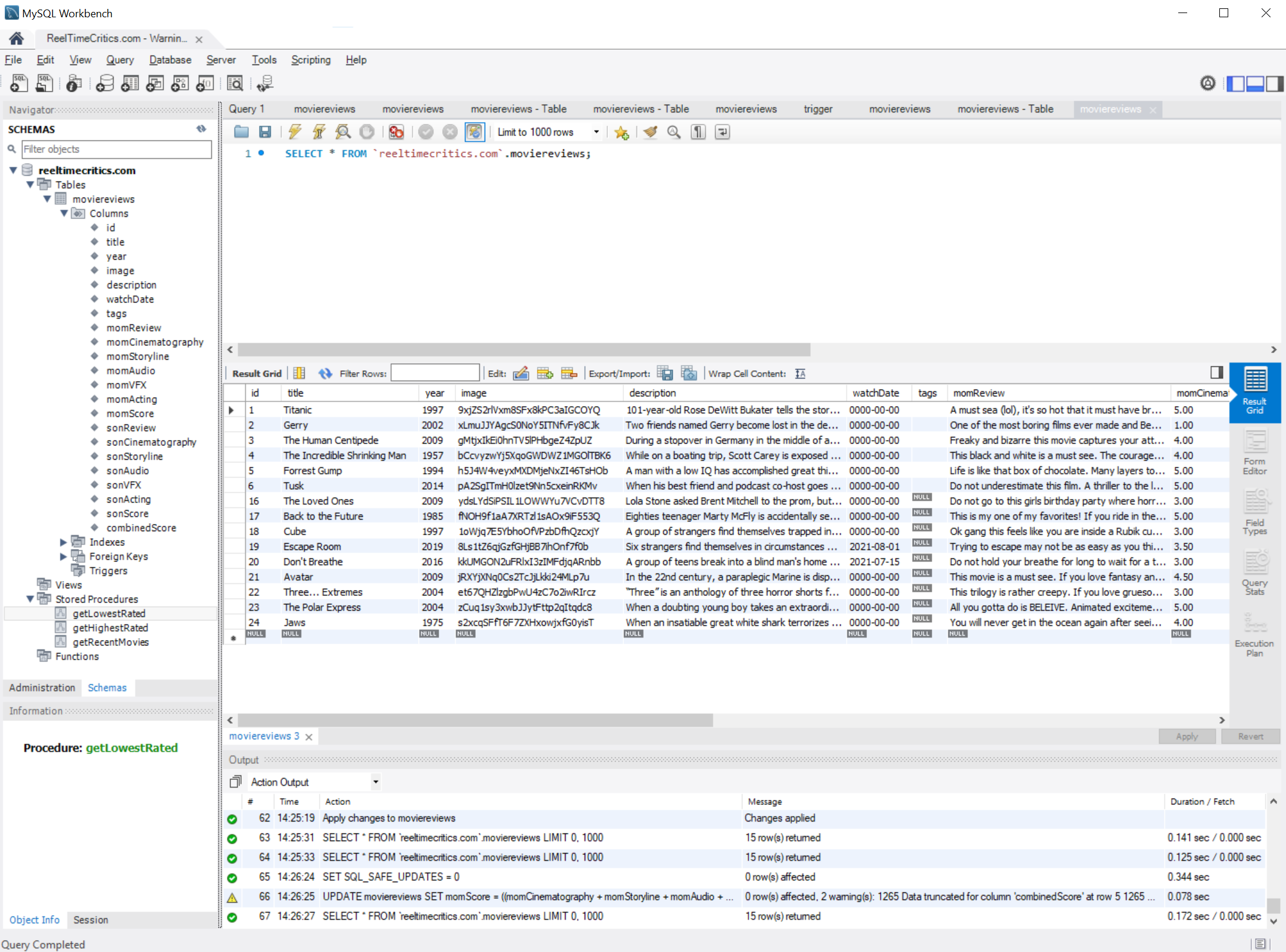The image size is (1286, 952).
Task: Save the script with the floppy icon
Action: click(x=265, y=132)
